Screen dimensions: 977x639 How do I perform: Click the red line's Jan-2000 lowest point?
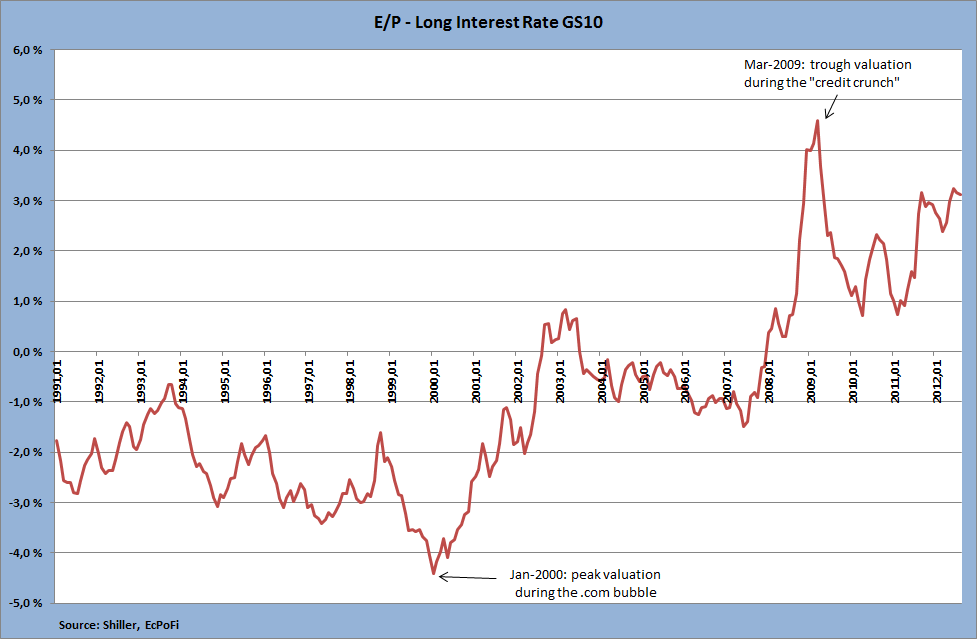pyautogui.click(x=434, y=574)
